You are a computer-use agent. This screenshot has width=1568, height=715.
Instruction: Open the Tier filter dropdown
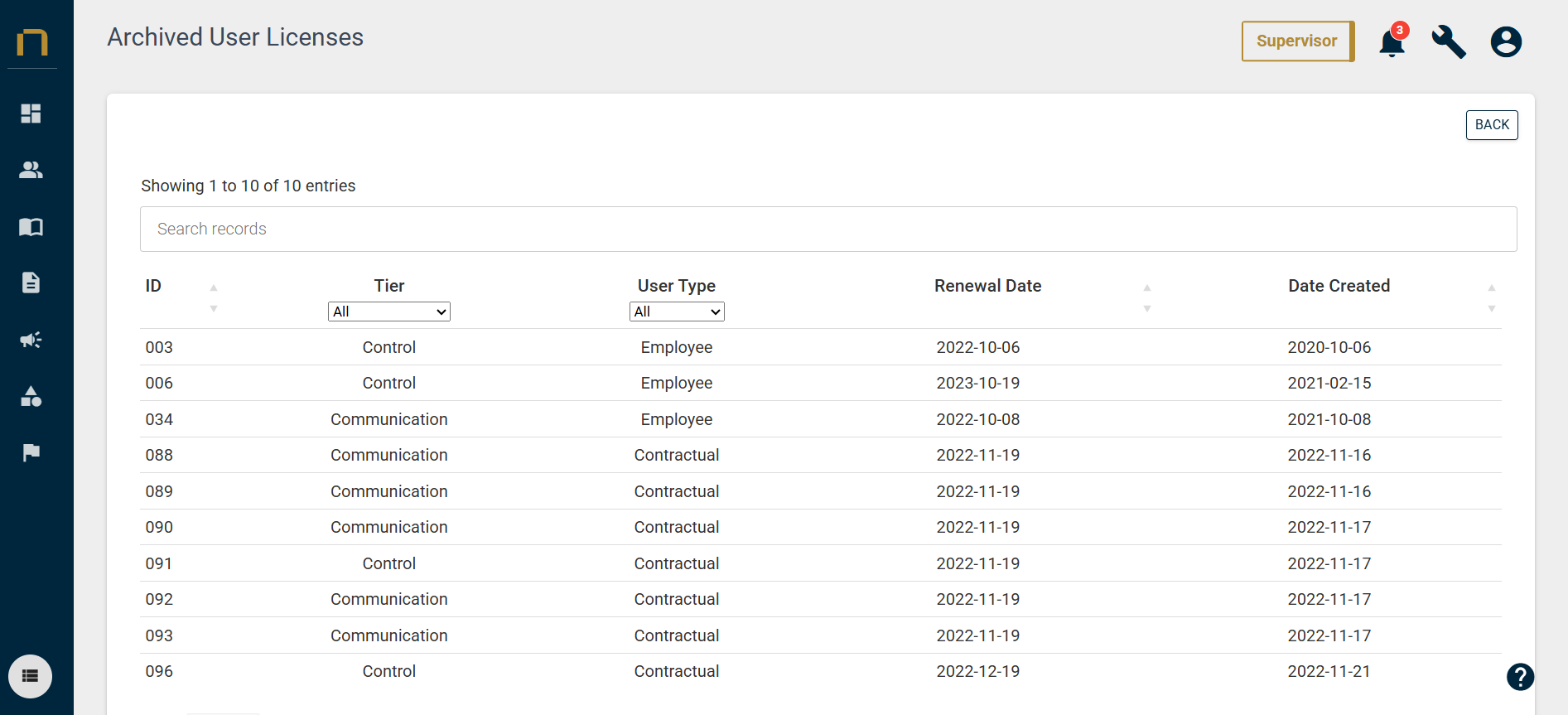pos(389,312)
